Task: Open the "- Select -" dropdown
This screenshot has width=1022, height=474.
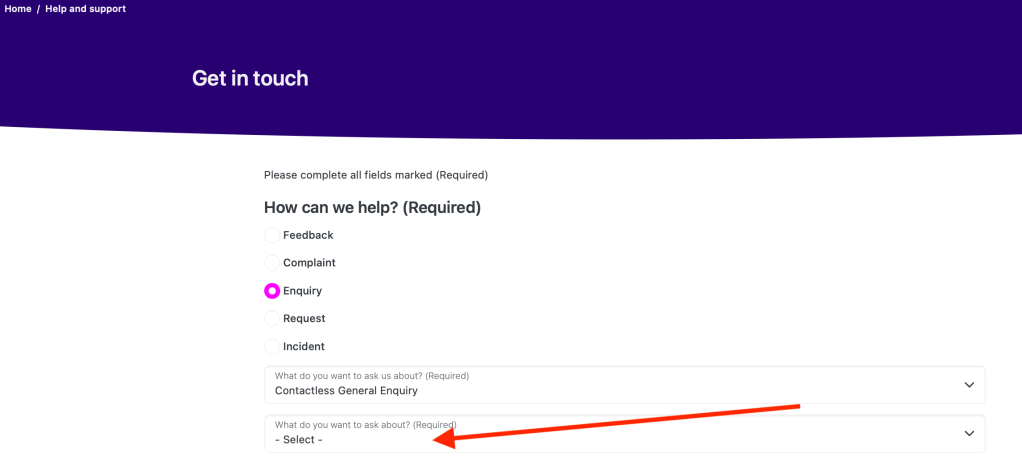Action: click(600, 434)
